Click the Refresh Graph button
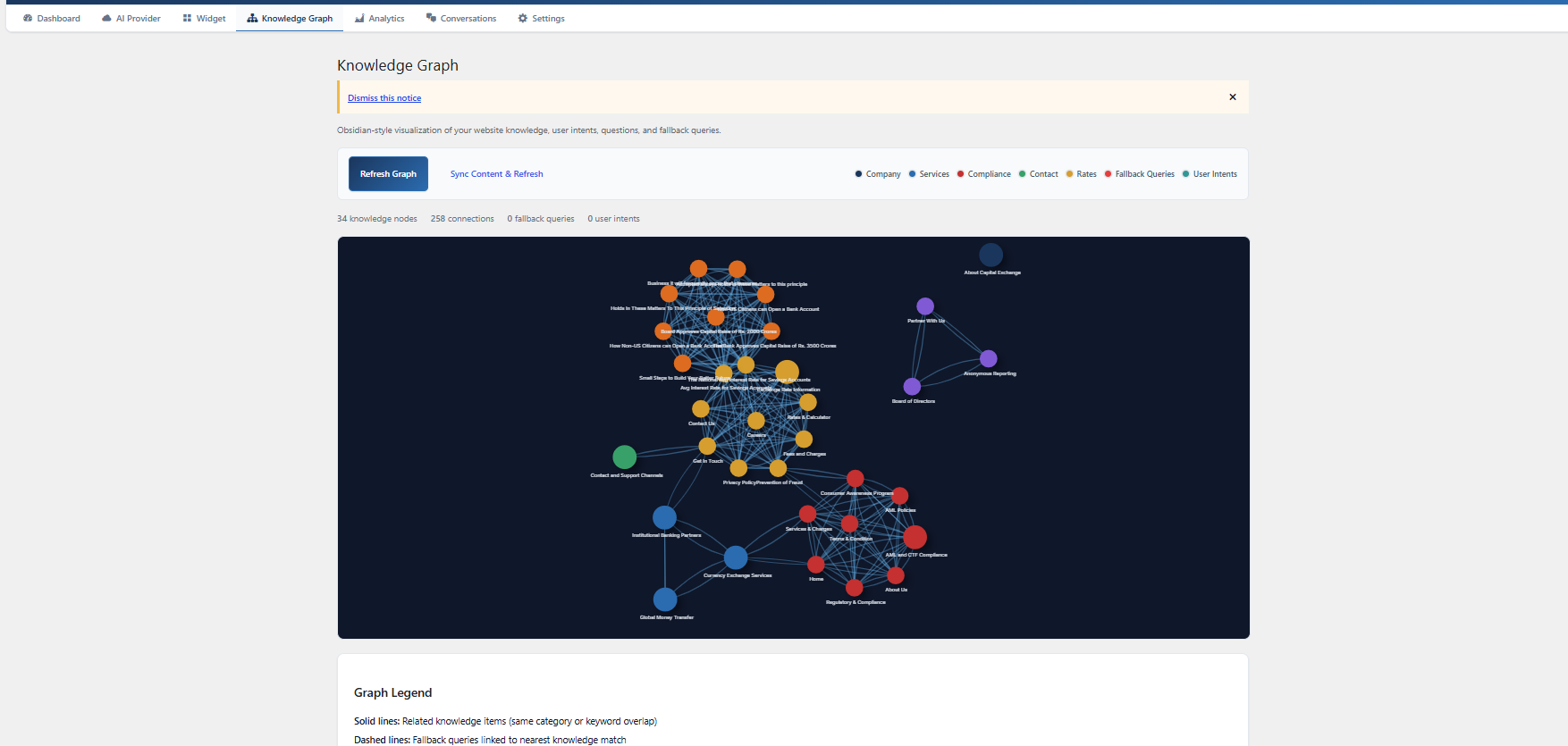This screenshot has height=746, width=1568. coord(388,174)
